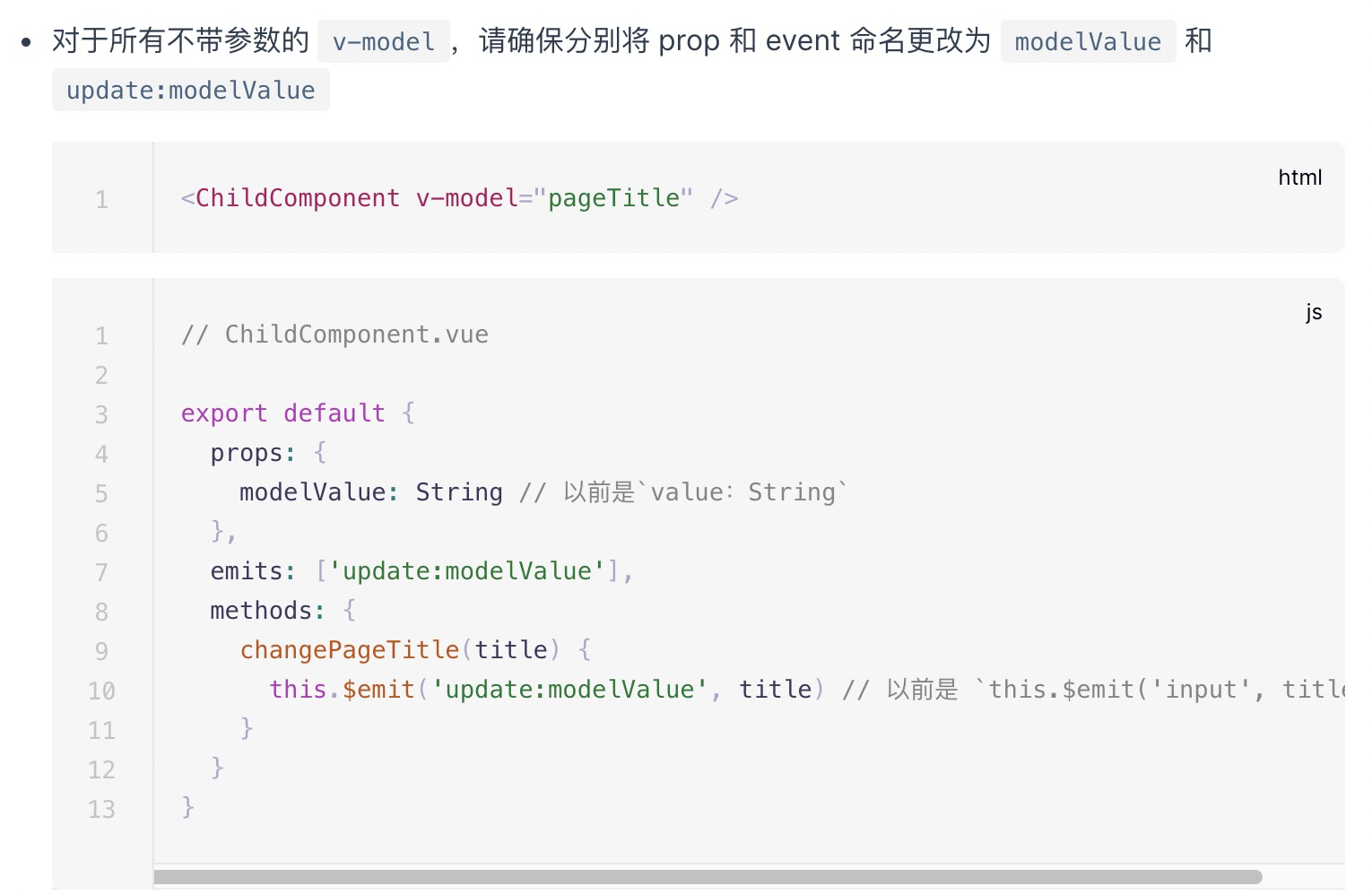Click the "default" keyword in the JS code
The image size is (1372, 895).
pyautogui.click(x=334, y=413)
